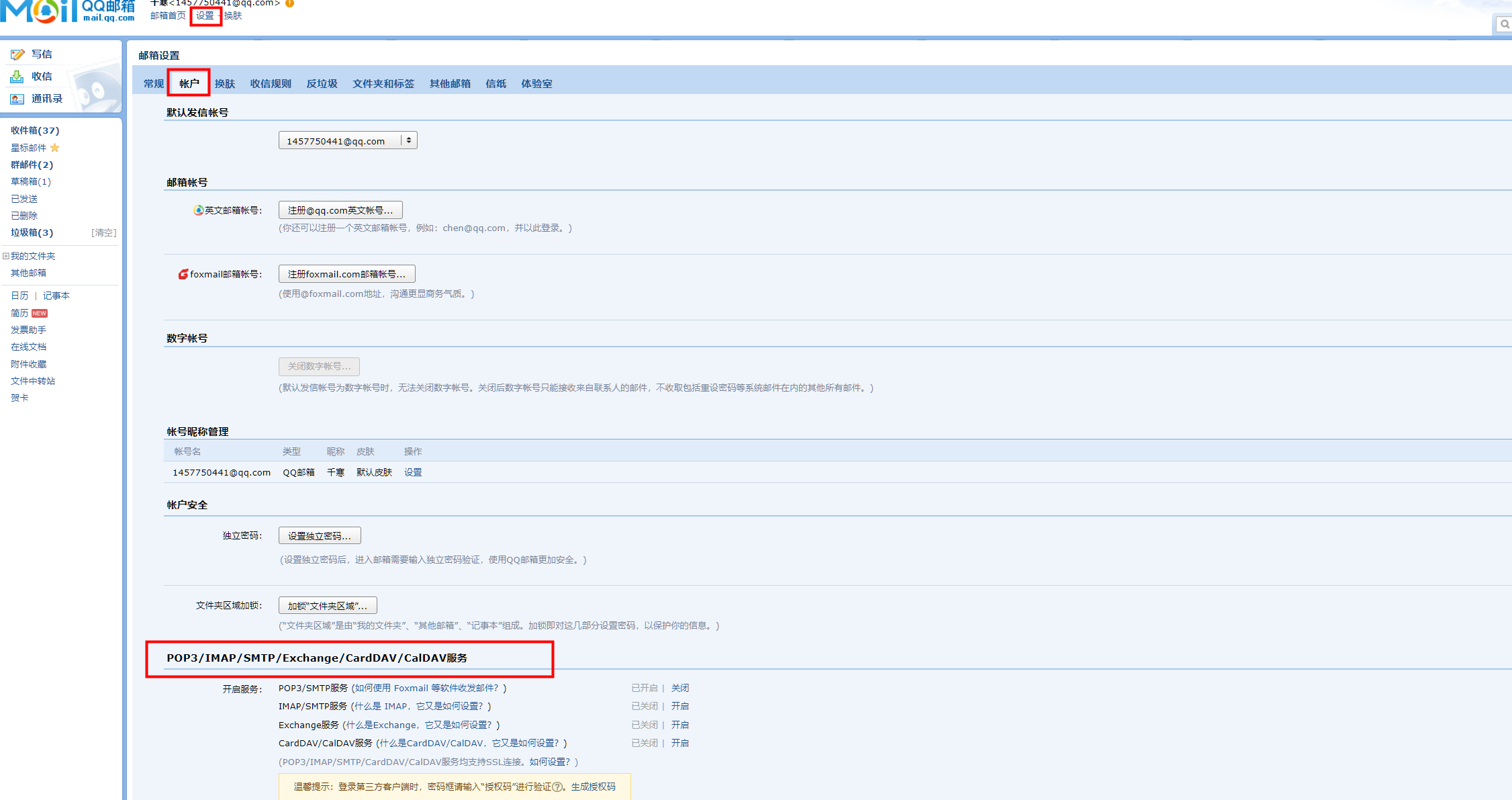Open contacts via address book icon

17,99
